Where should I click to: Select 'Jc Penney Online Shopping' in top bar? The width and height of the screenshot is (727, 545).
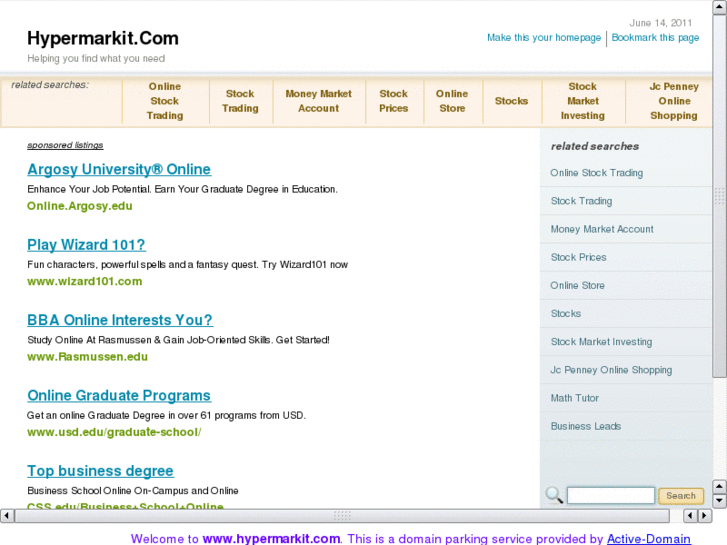click(674, 101)
